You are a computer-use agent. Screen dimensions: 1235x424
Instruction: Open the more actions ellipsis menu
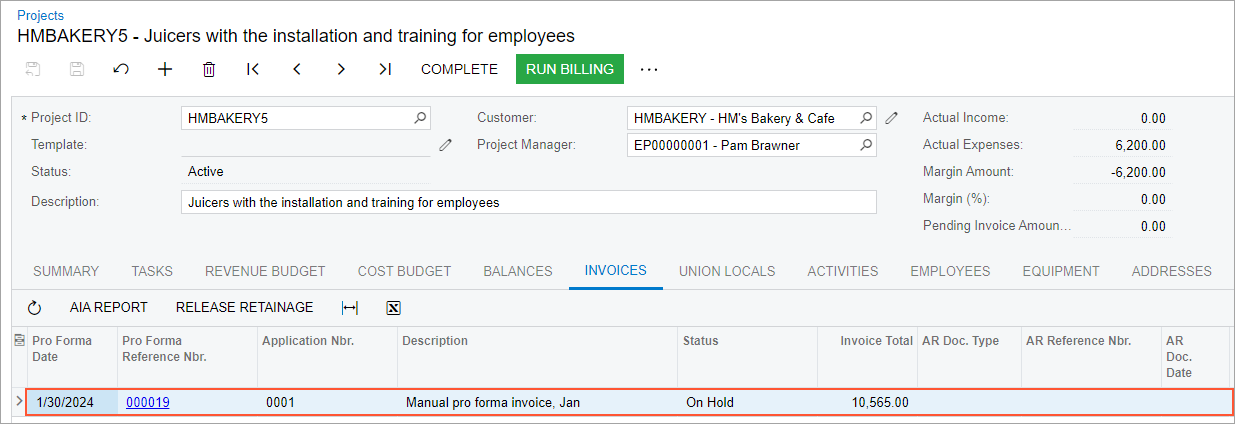click(649, 69)
